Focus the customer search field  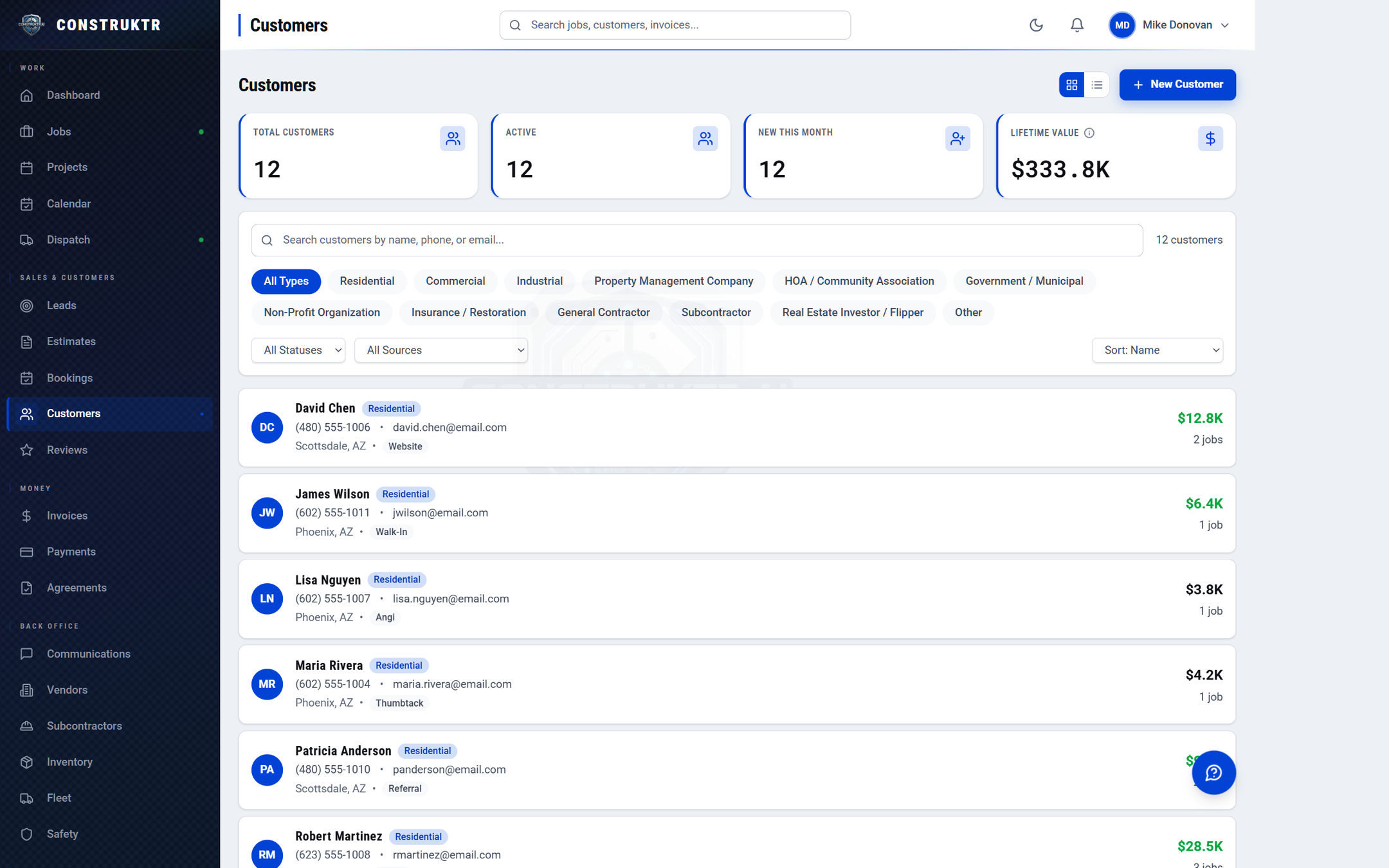697,240
